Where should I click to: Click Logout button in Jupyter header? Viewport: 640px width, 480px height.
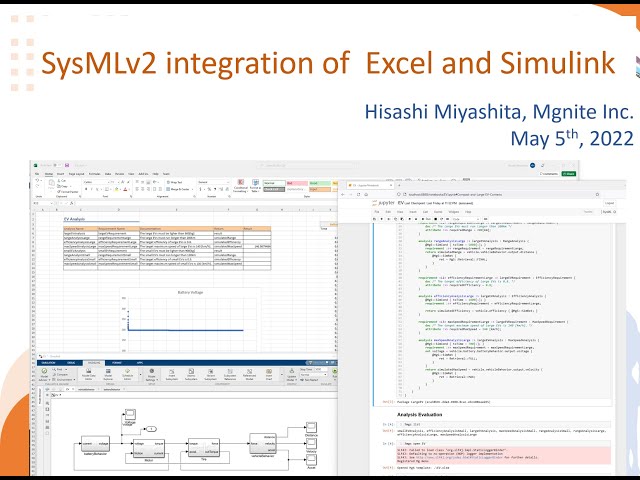(x=609, y=203)
